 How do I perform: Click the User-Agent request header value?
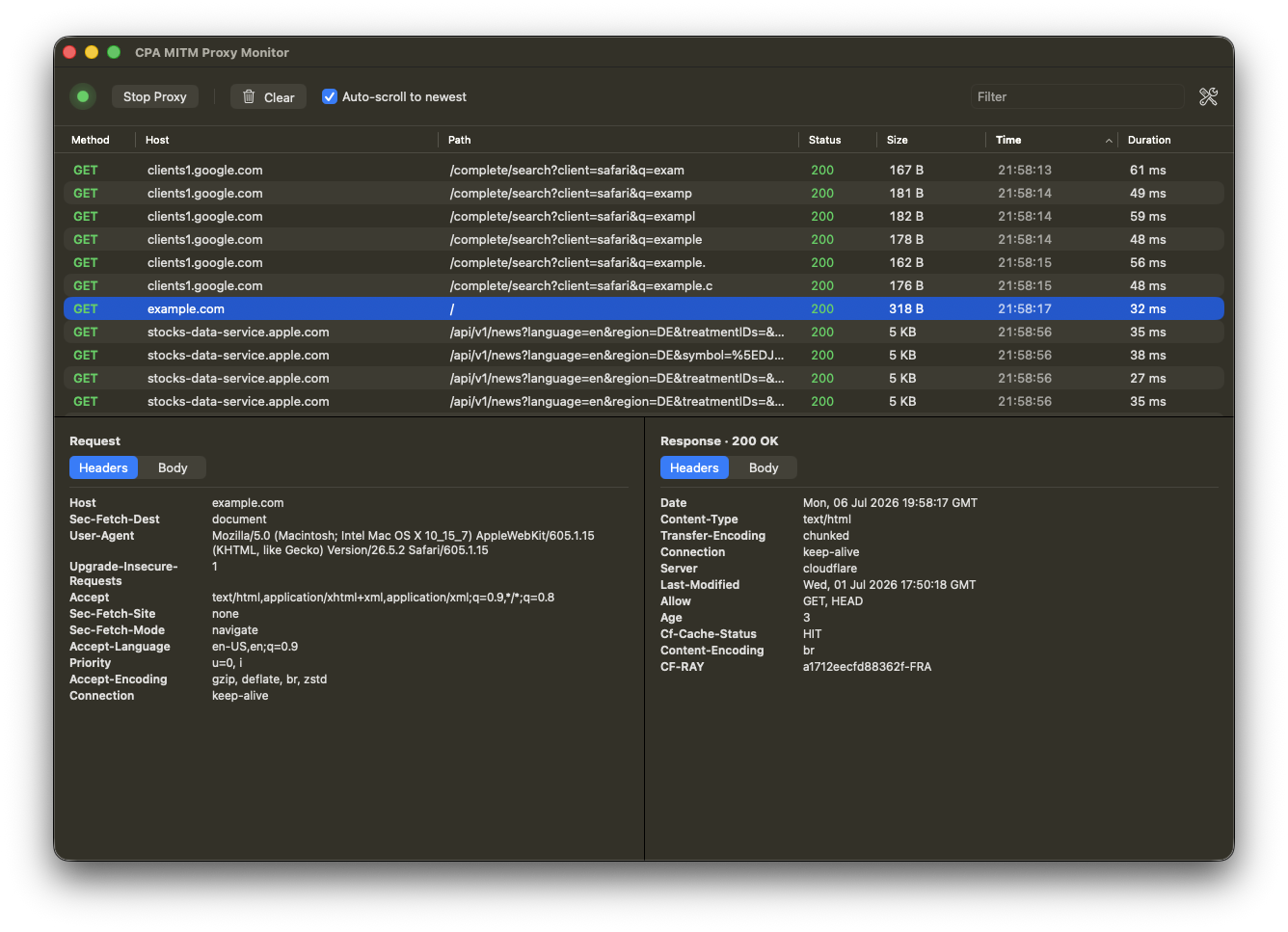(x=403, y=543)
